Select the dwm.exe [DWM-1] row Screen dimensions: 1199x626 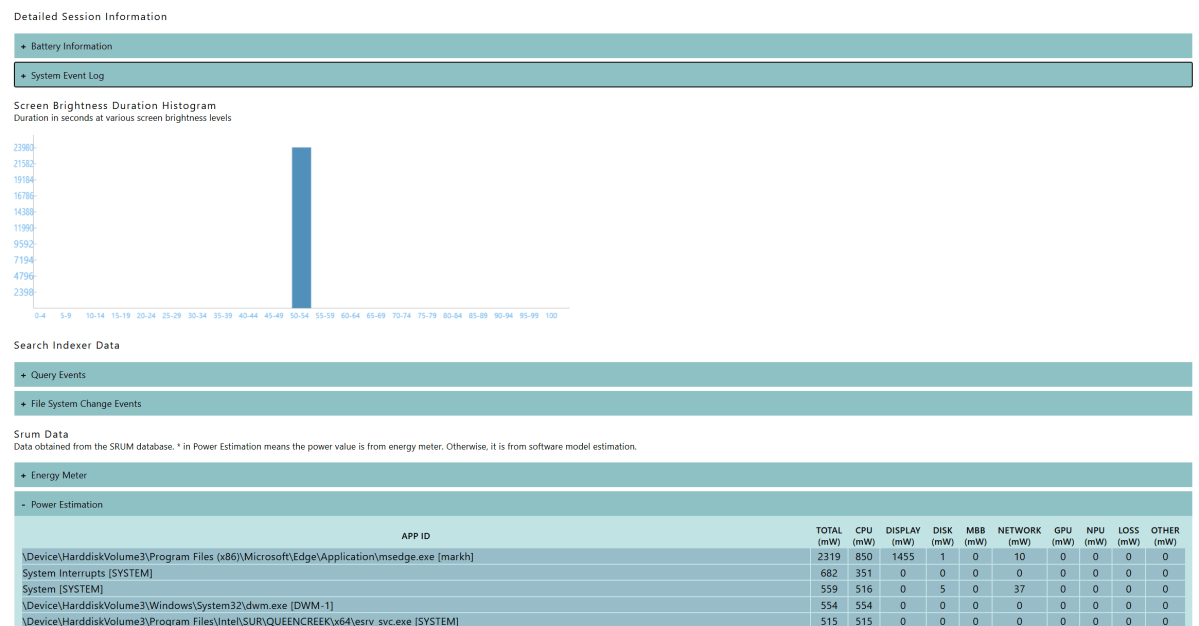603,605
